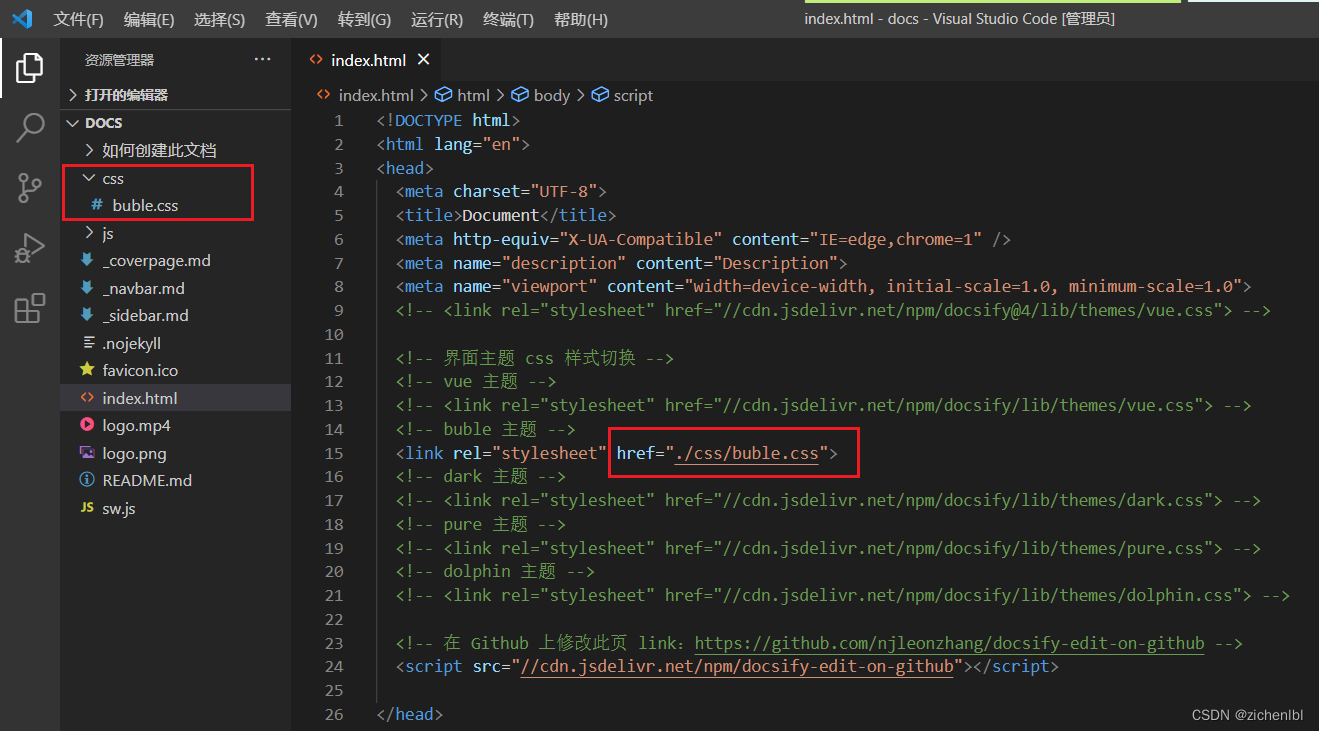Click index.html in the breadcrumb path
Viewport: 1319px width, 731px height.
[376, 95]
